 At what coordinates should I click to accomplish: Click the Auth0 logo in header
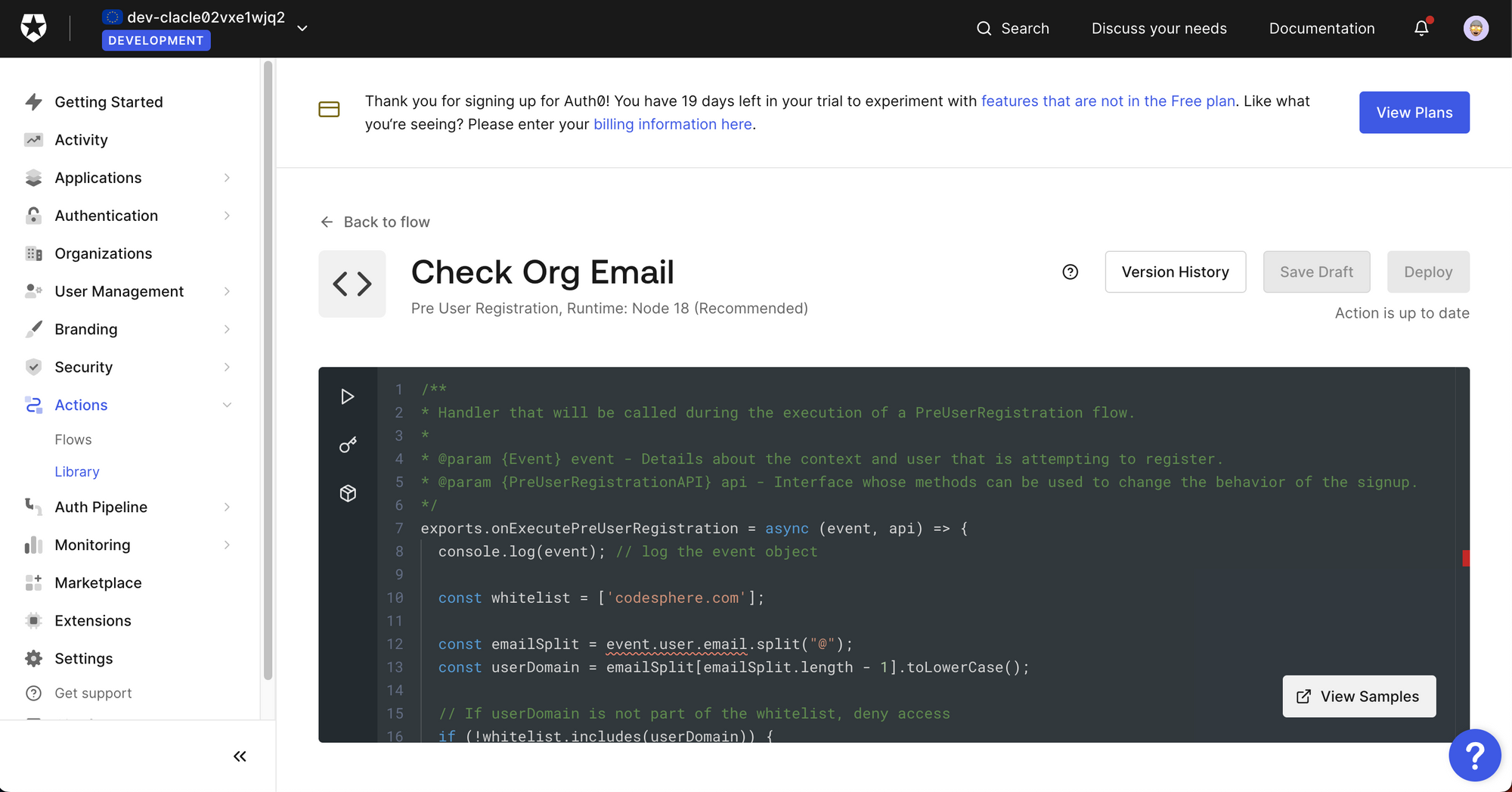coord(33,28)
